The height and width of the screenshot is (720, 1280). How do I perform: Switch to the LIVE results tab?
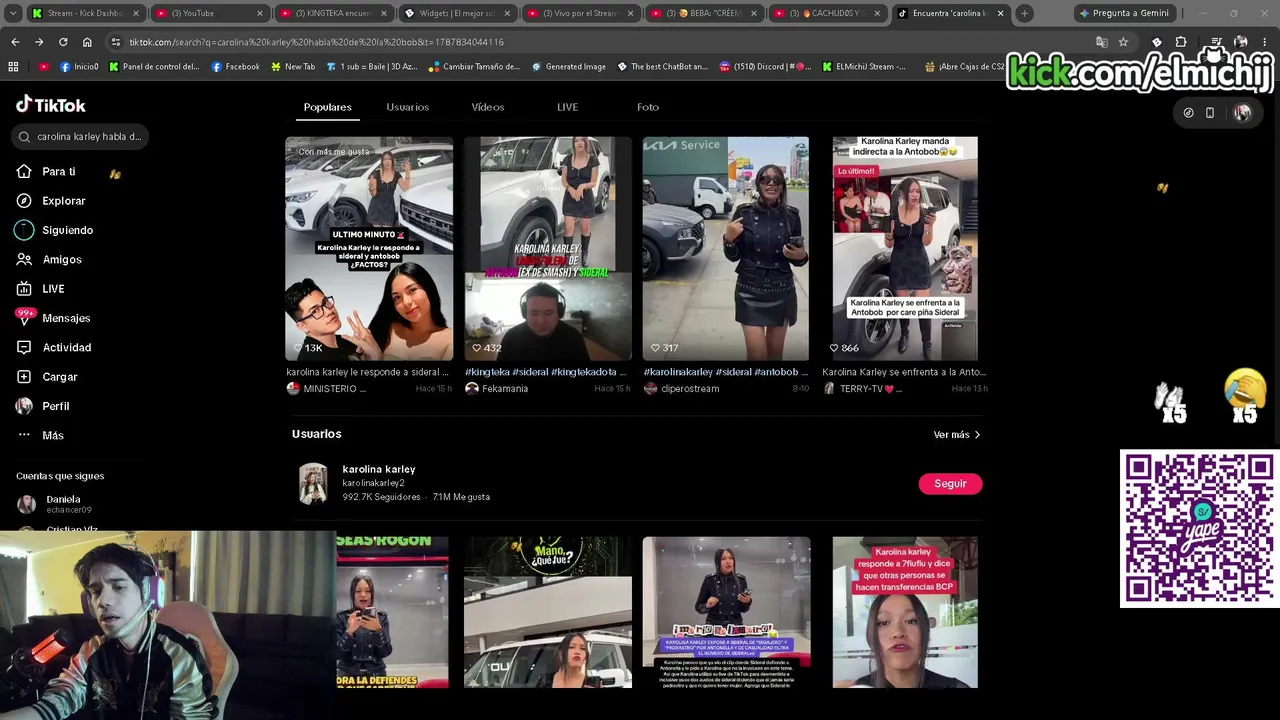click(567, 107)
